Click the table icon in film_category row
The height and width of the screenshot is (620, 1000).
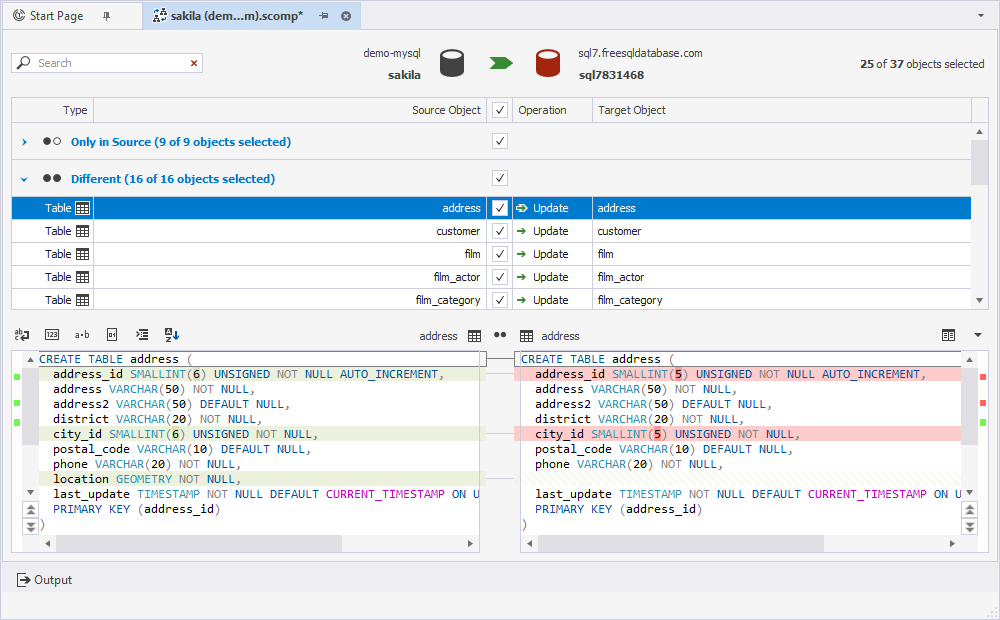click(82, 300)
